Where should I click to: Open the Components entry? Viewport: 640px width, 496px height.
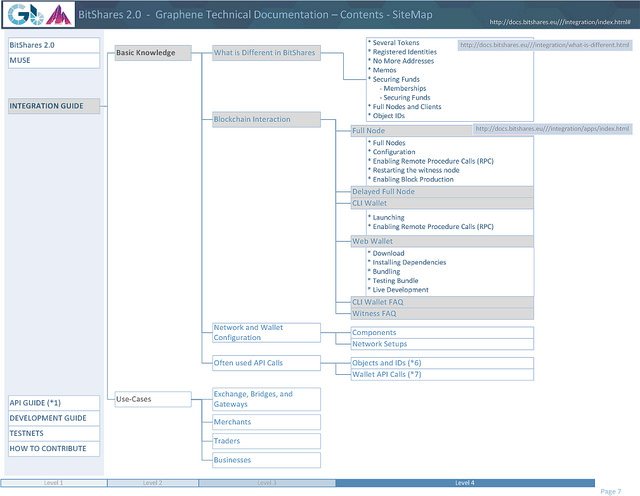click(442, 333)
